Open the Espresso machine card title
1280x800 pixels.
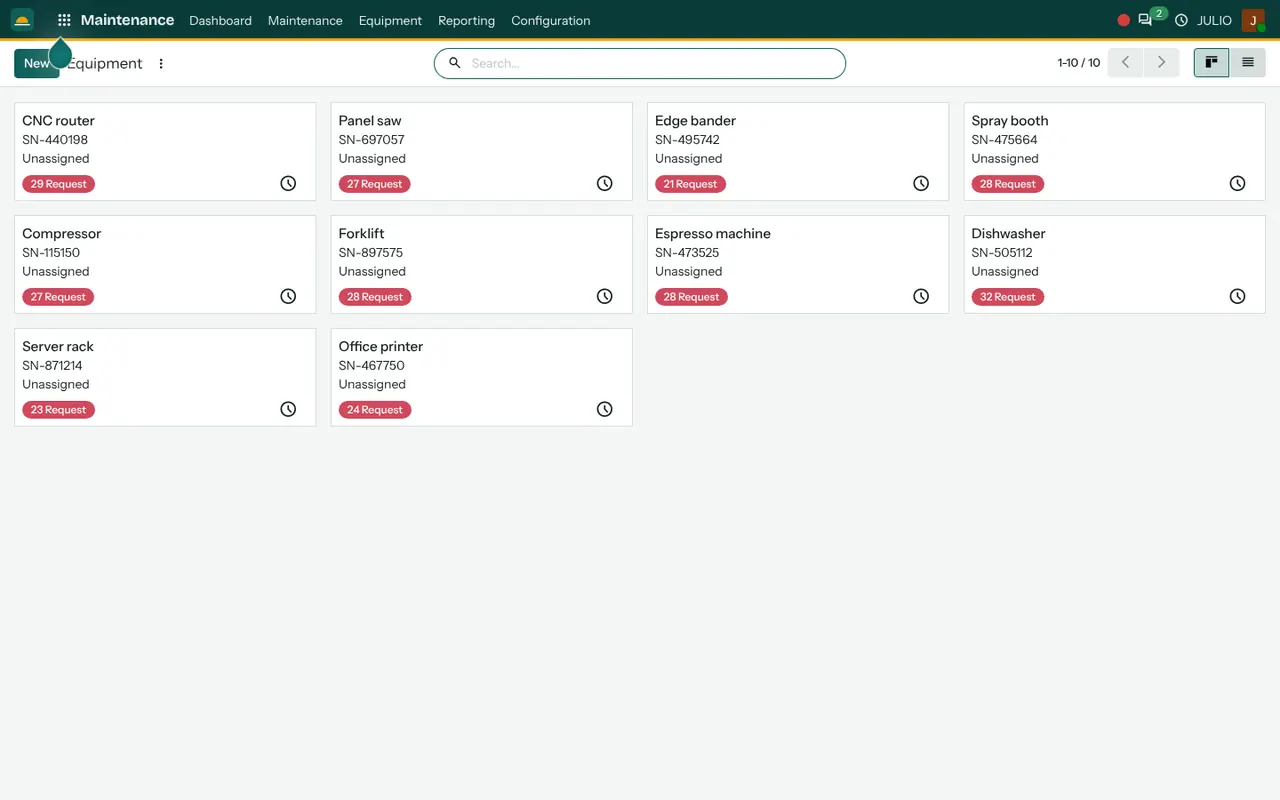(x=713, y=233)
